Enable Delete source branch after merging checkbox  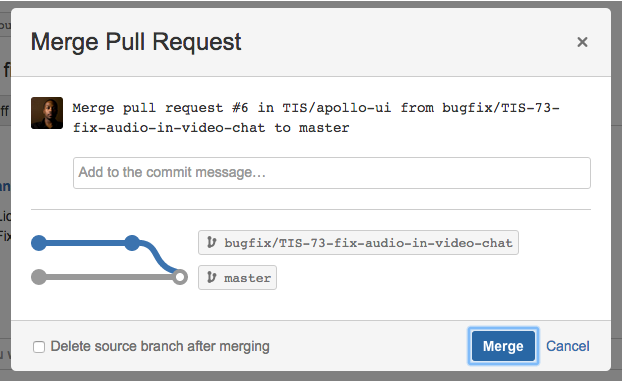39,347
